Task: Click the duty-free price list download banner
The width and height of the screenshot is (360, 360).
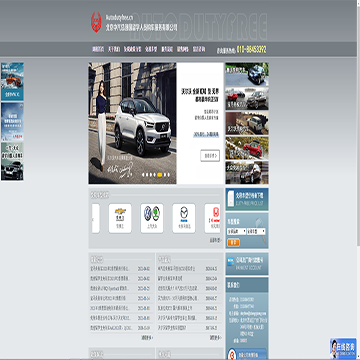Action: tap(247, 199)
